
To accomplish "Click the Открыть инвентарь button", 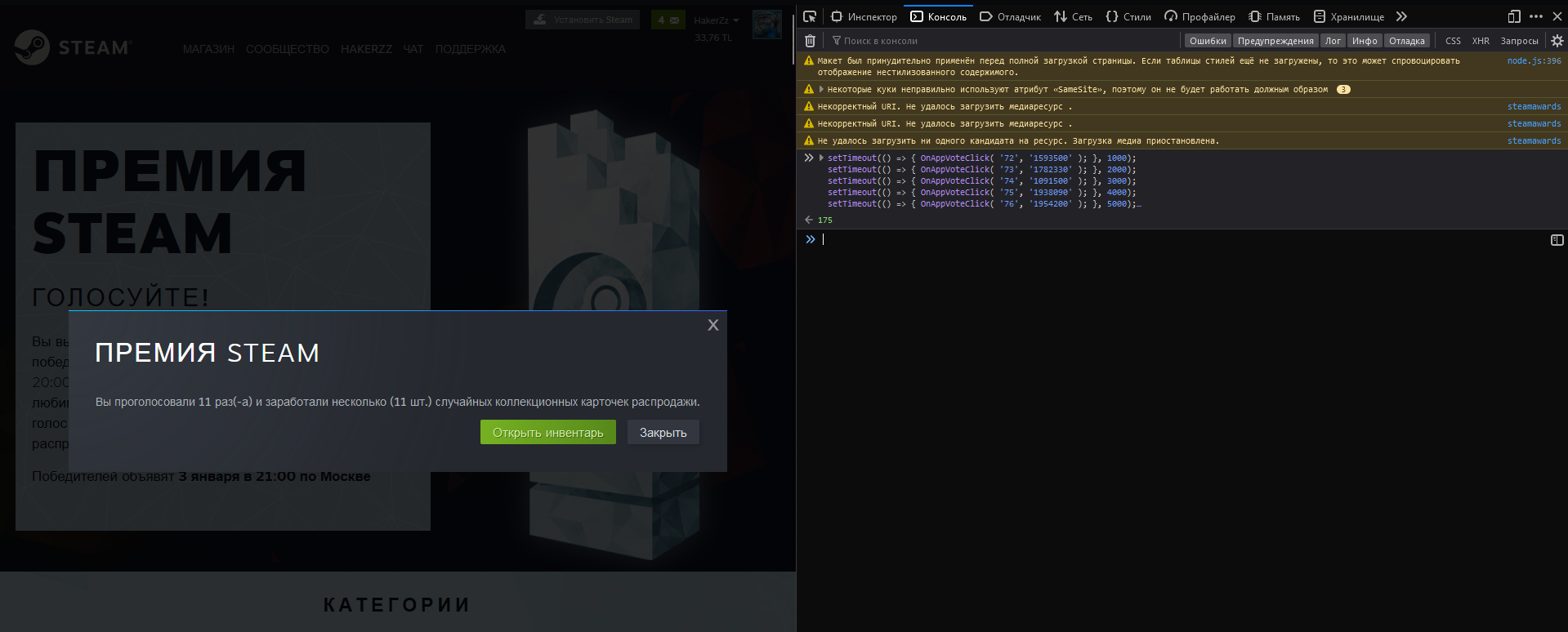I will tap(547, 433).
